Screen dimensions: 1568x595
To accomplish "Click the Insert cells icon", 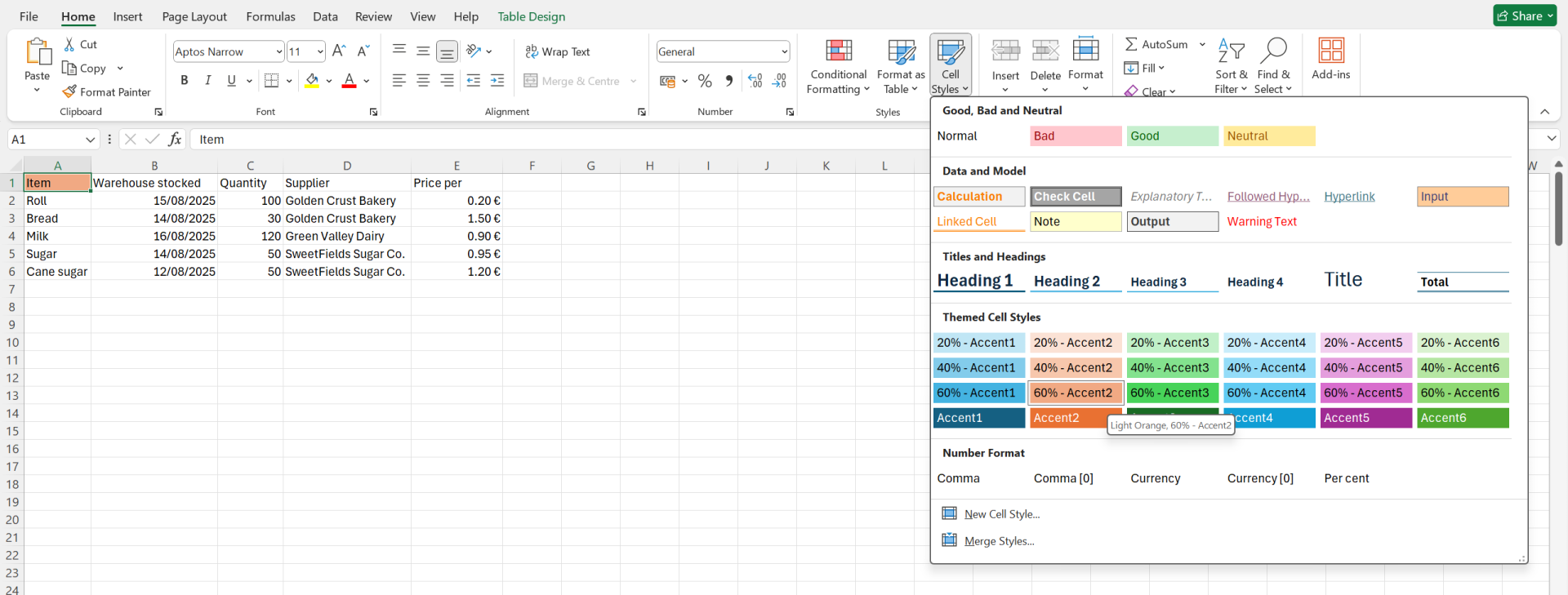I will (x=1005, y=51).
